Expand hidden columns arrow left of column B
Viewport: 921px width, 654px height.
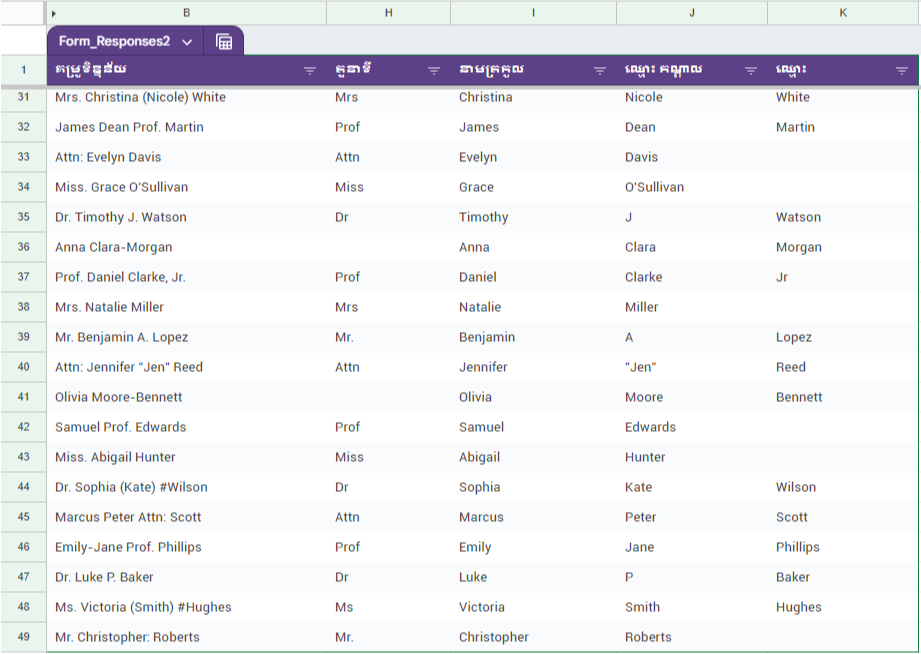click(x=53, y=13)
